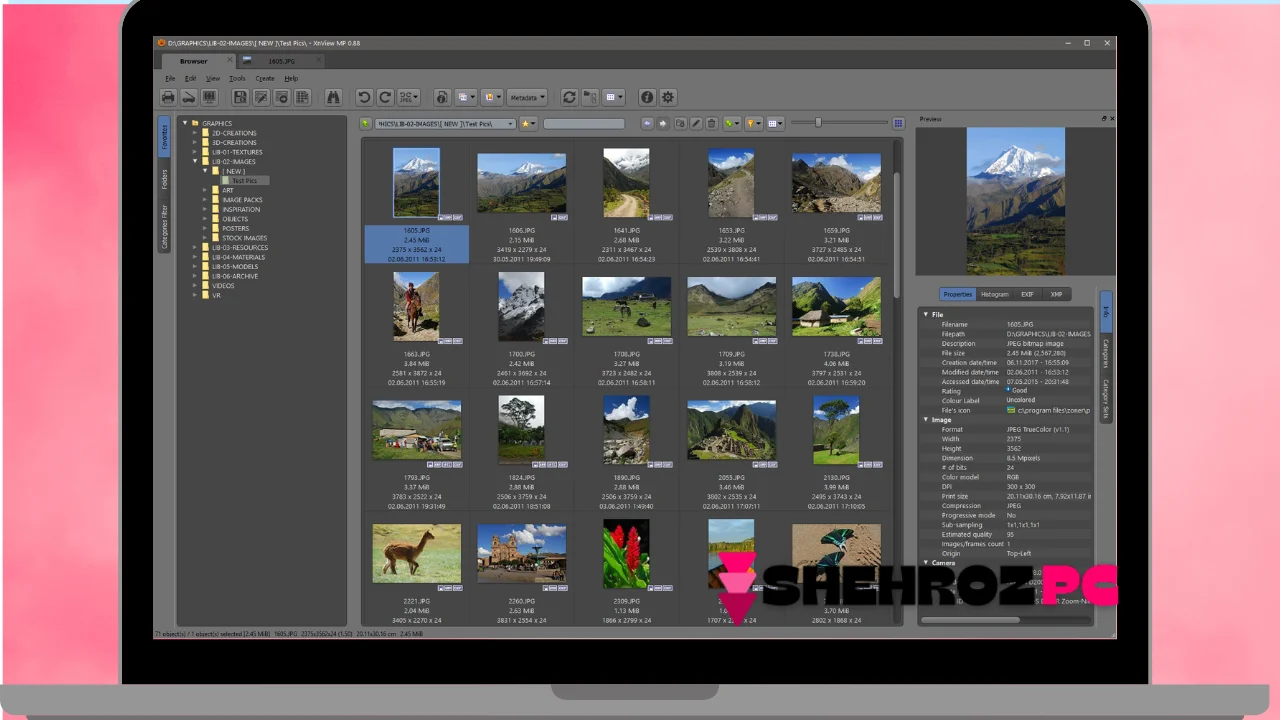Go back with the left arrow icon
1280x720 pixels.
tap(647, 123)
